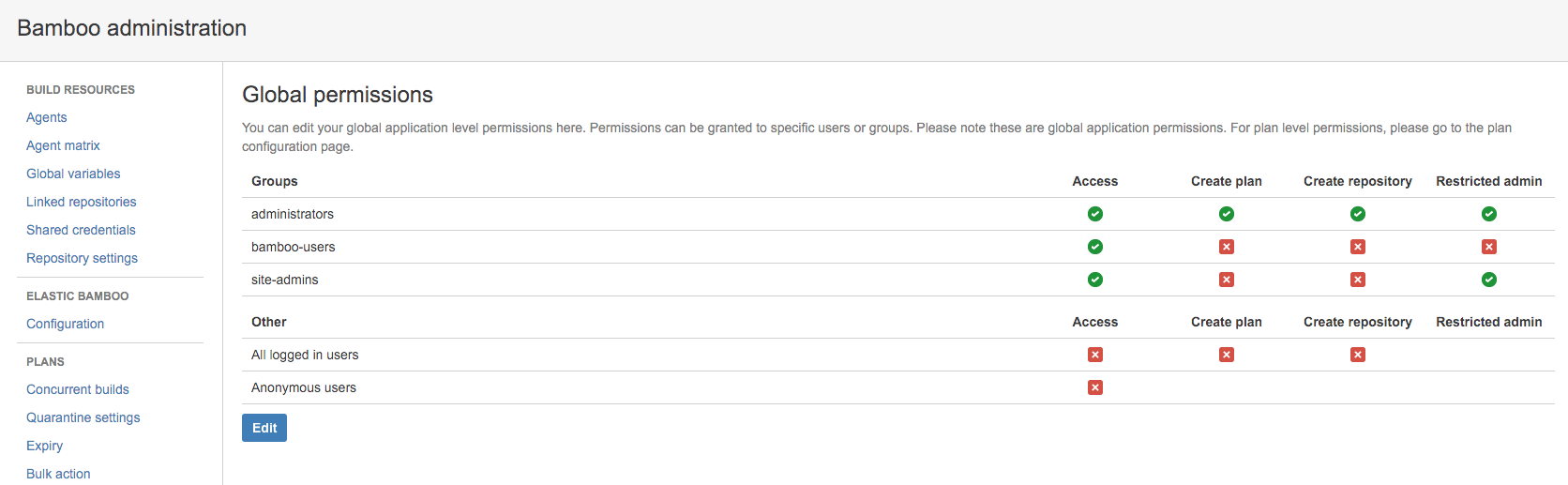Open Quarantine settings
This screenshot has height=485, width=1568.
click(83, 417)
